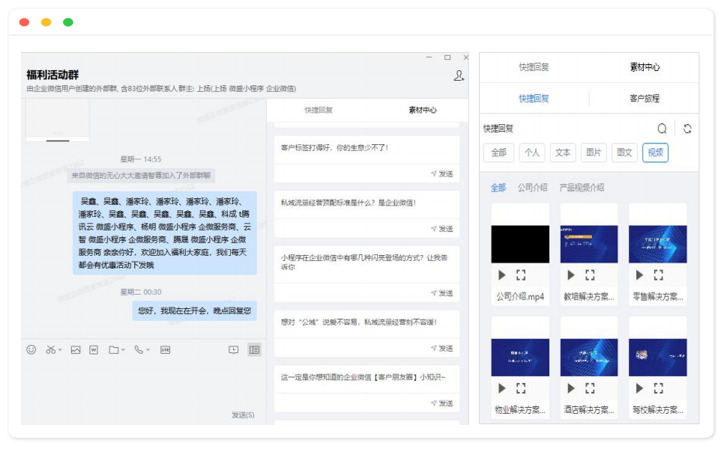Click the refresh icon beside the search

point(687,128)
